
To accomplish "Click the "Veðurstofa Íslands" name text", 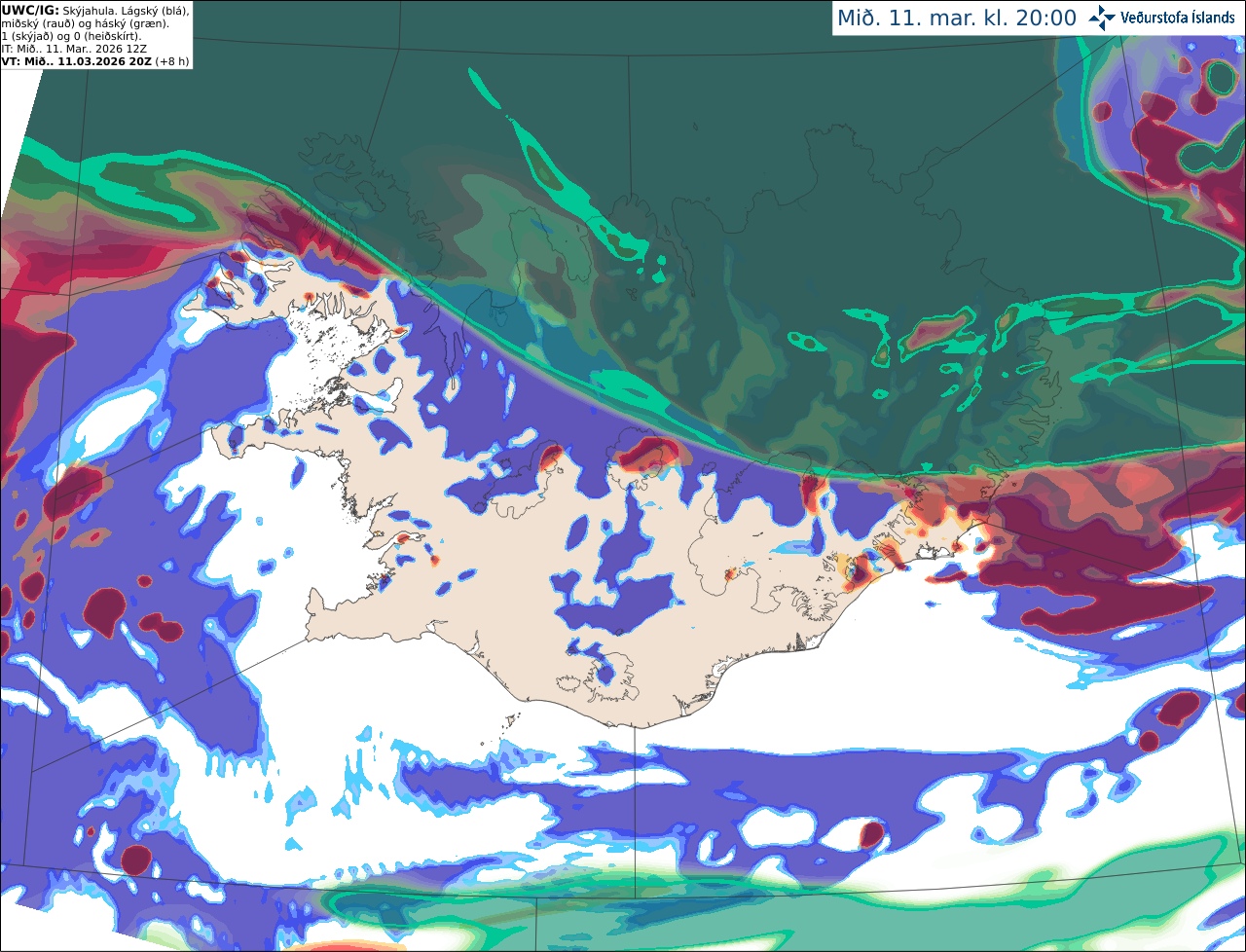I will point(1179,18).
